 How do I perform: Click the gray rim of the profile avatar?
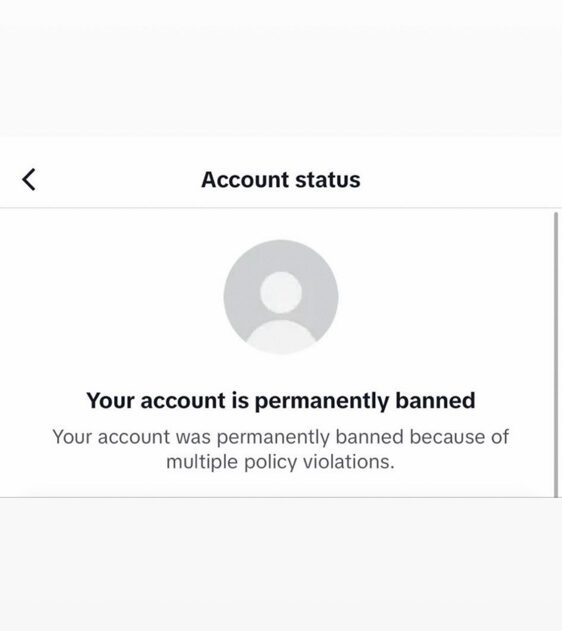tap(235, 297)
